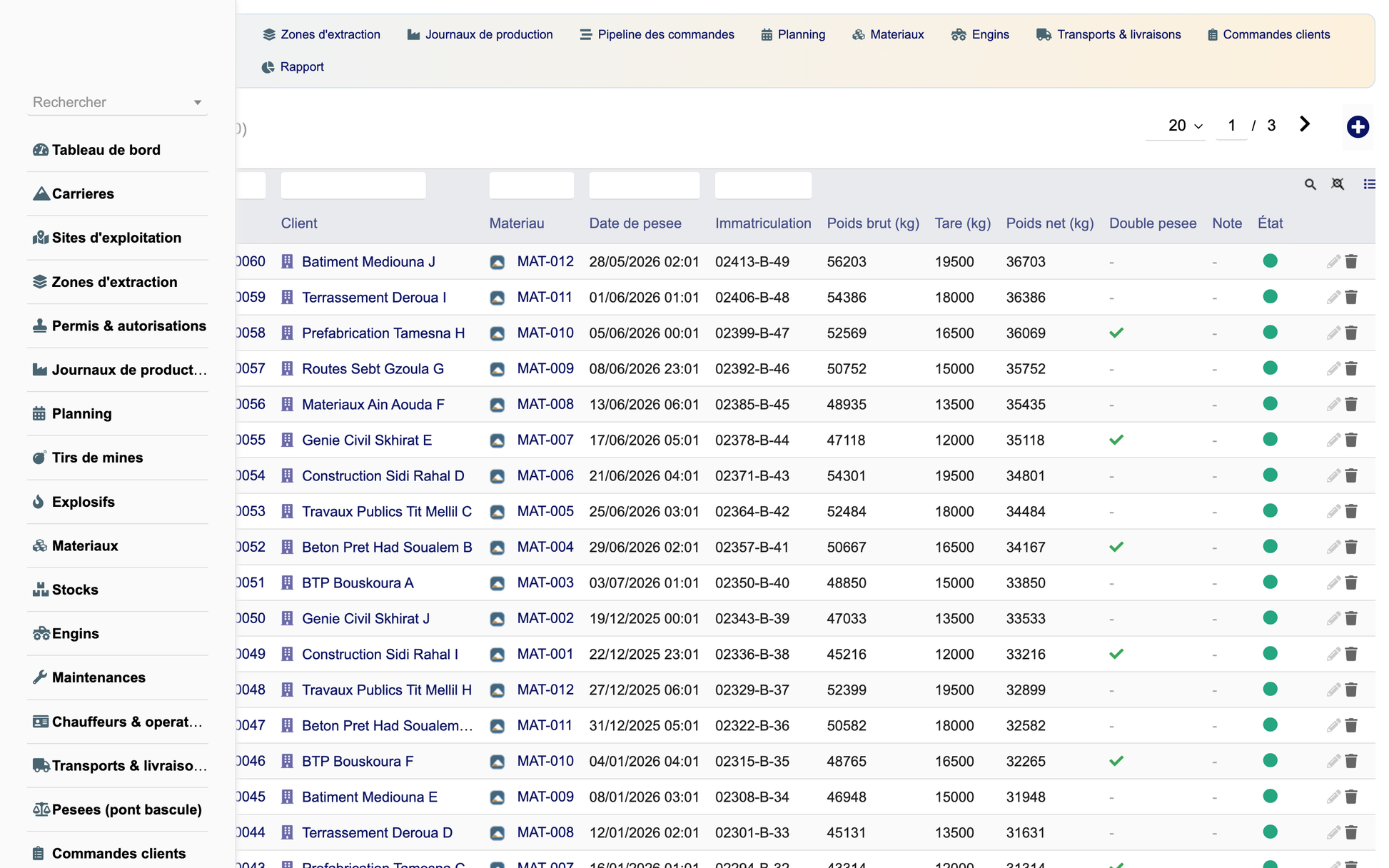Click poids brut value 56203
The height and width of the screenshot is (868, 1389).
point(847,261)
